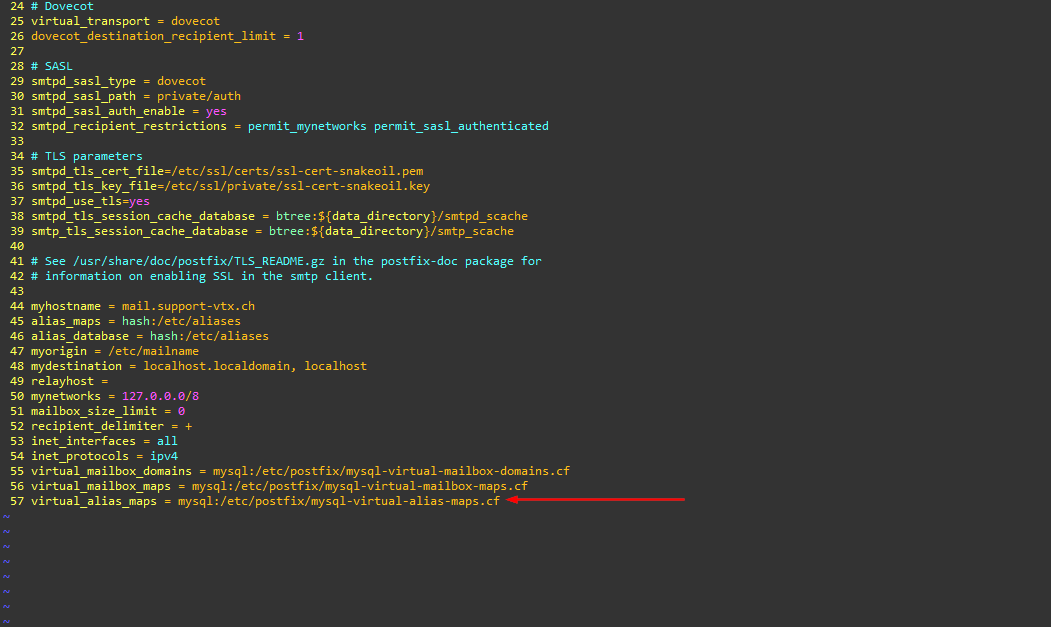This screenshot has width=1051, height=627.
Task: Click the 'smtpd_sasl_type = dovecot' line
Action: click(x=118, y=81)
